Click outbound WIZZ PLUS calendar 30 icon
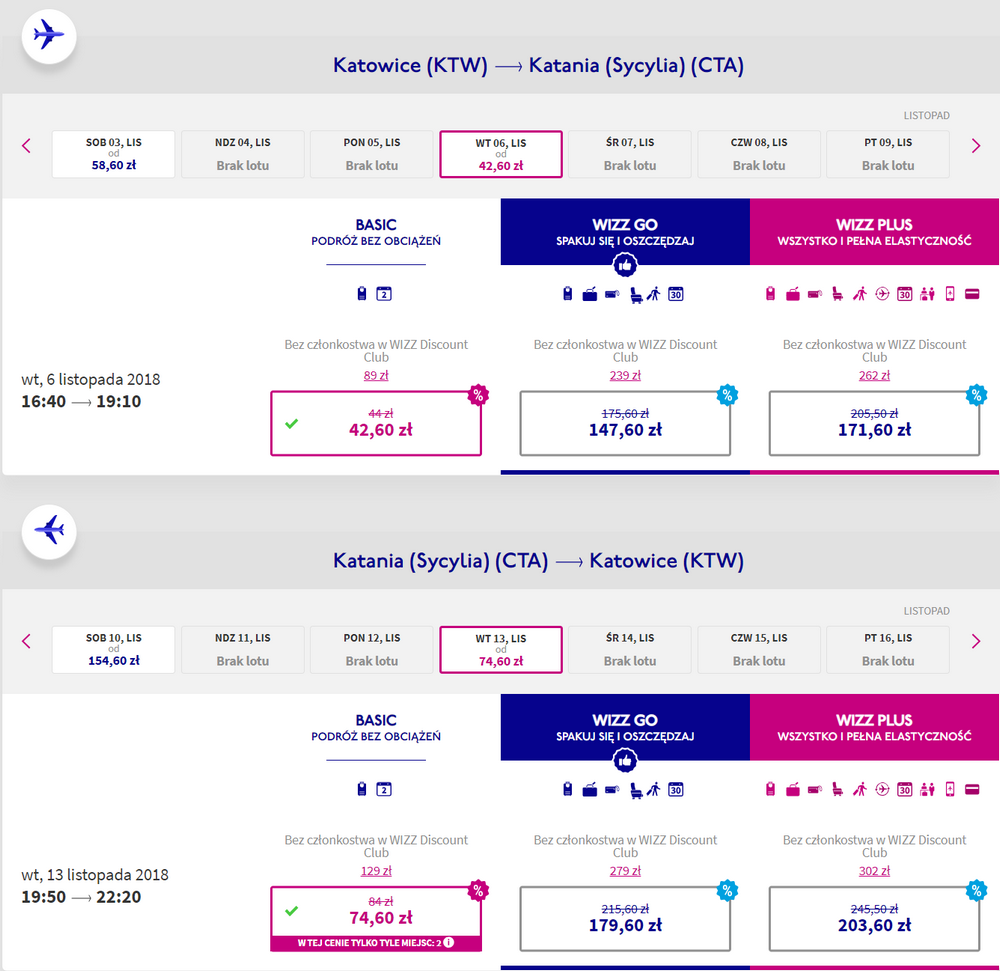 (x=904, y=294)
